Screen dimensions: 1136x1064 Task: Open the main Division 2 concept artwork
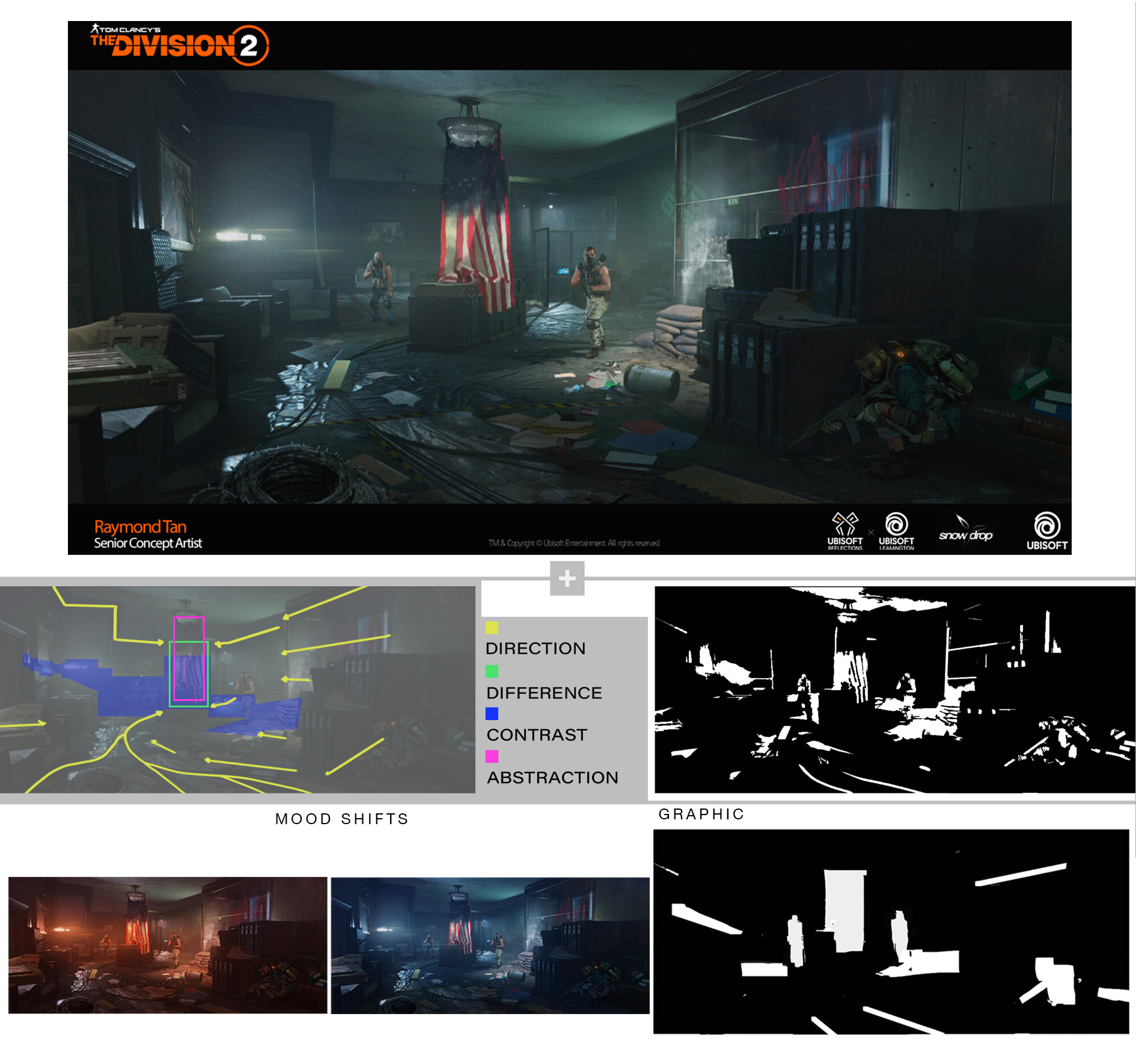(x=569, y=287)
